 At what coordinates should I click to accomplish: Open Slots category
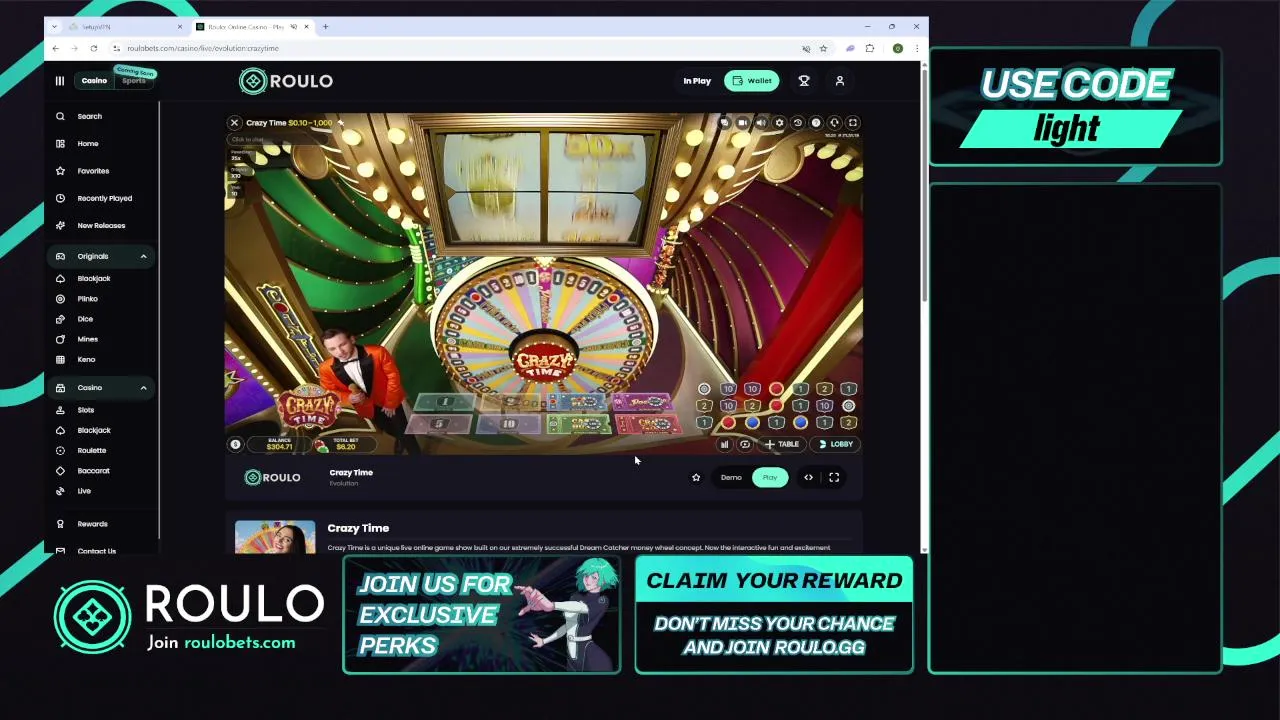point(85,410)
